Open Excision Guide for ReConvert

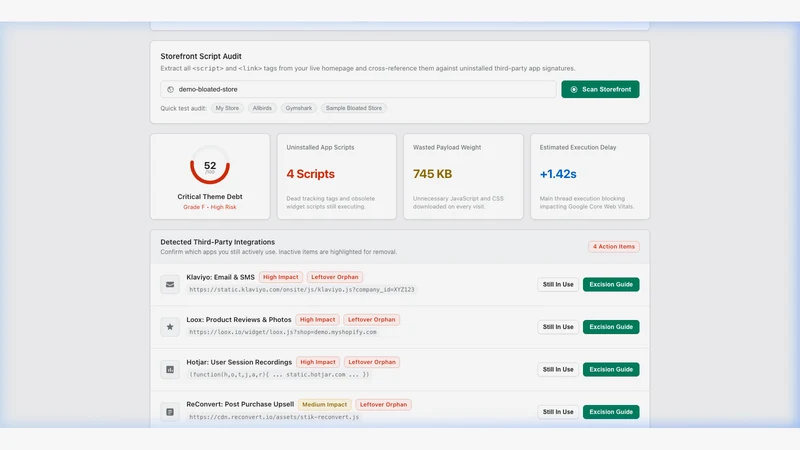pyautogui.click(x=611, y=412)
